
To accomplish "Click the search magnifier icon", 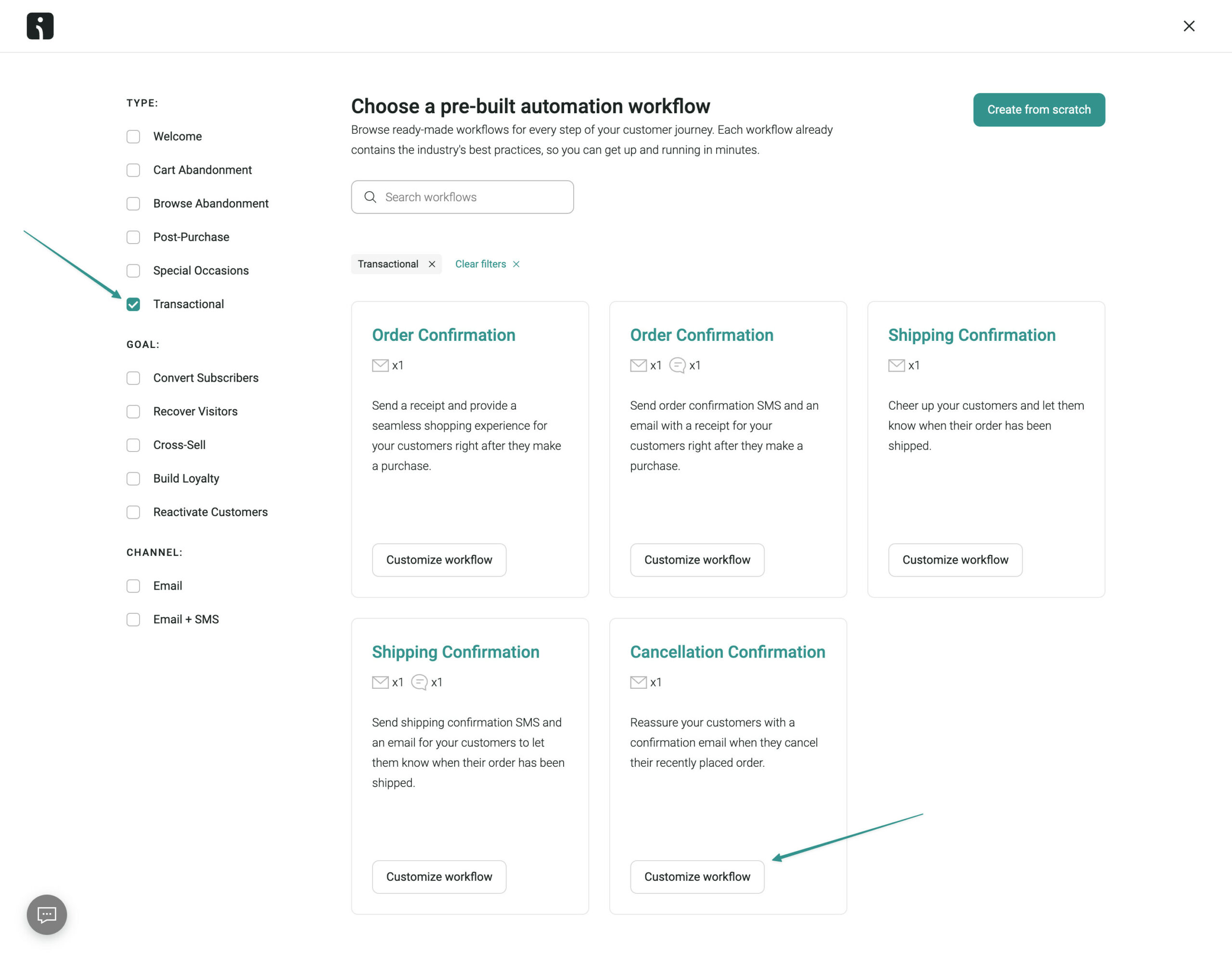I will coord(370,197).
